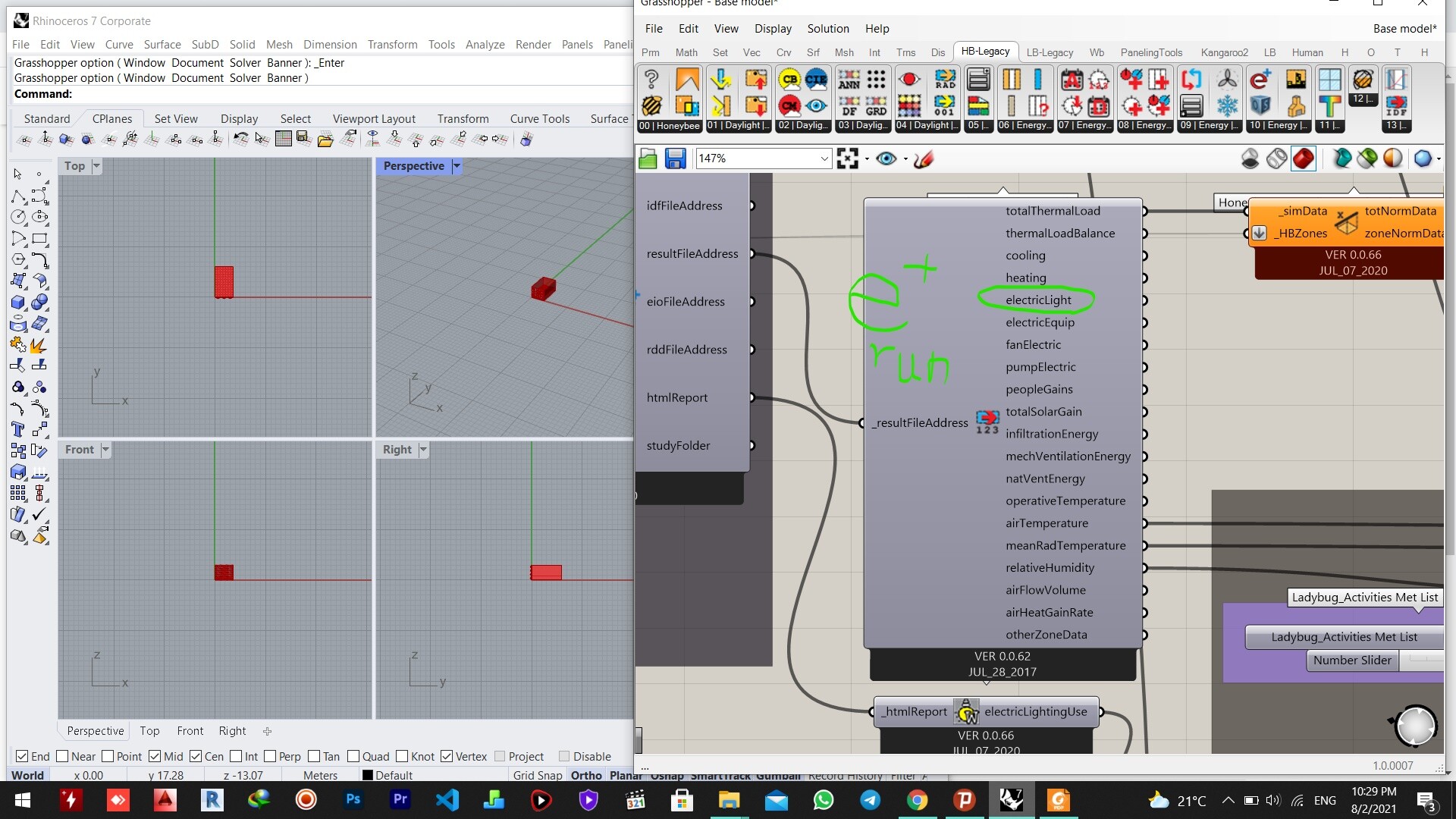
Task: Open the Grasshopper zoom level 147% combo box
Action: pos(763,158)
